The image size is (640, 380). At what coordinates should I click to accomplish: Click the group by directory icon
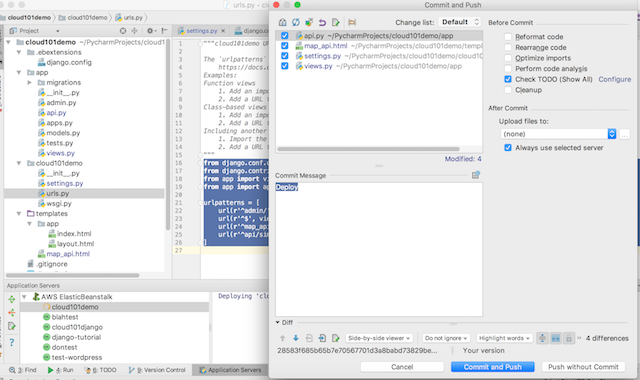tap(352, 22)
